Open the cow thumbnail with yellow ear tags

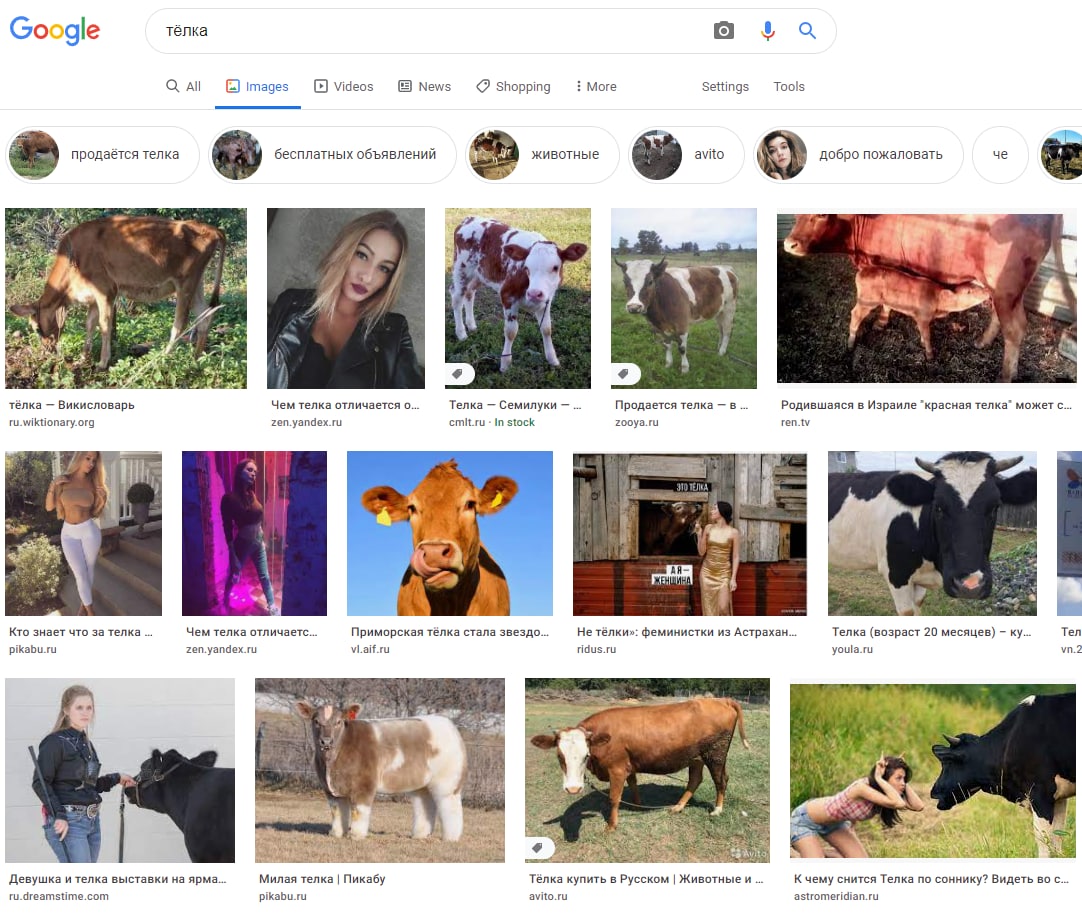point(449,533)
